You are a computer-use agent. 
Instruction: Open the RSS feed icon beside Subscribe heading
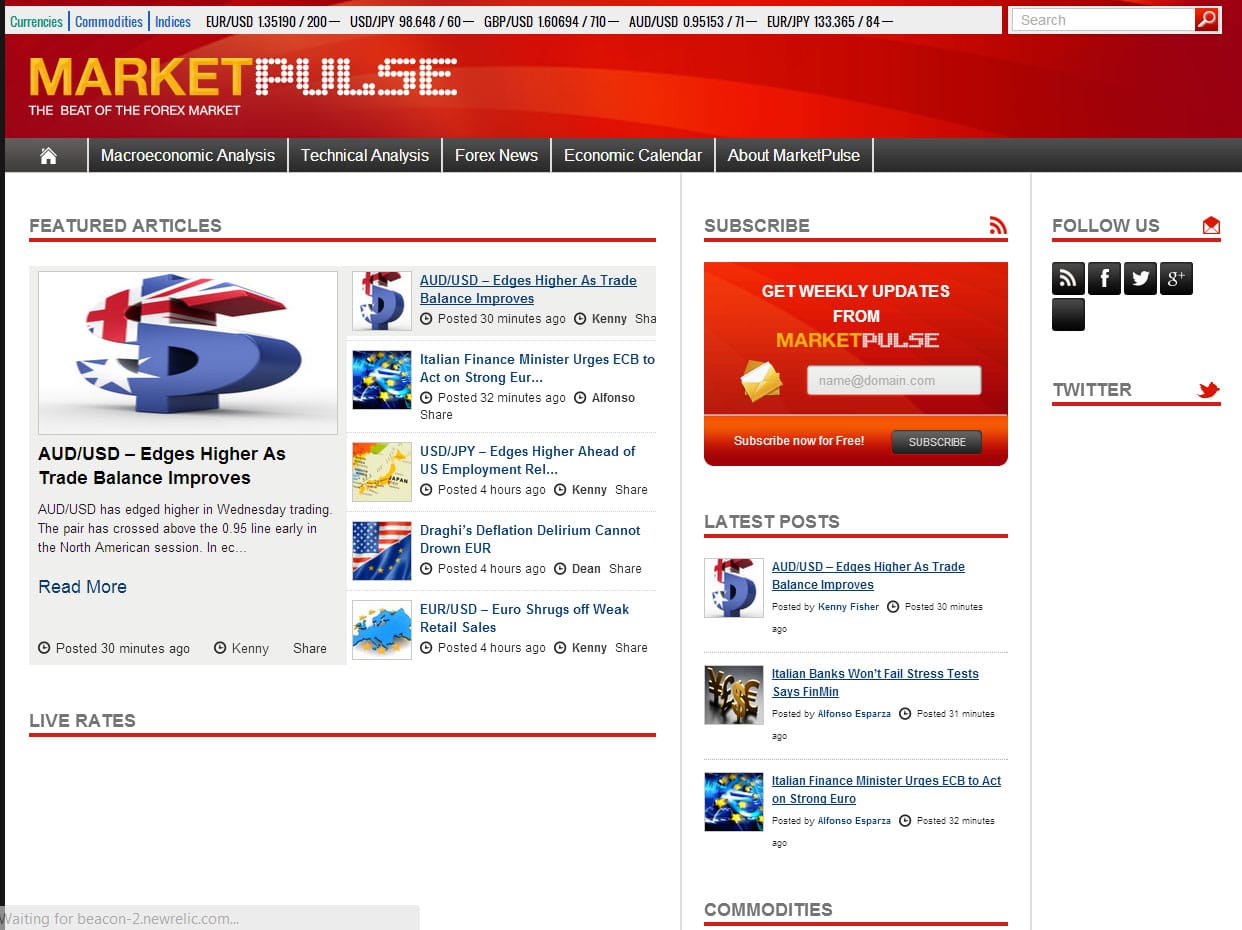(x=997, y=225)
